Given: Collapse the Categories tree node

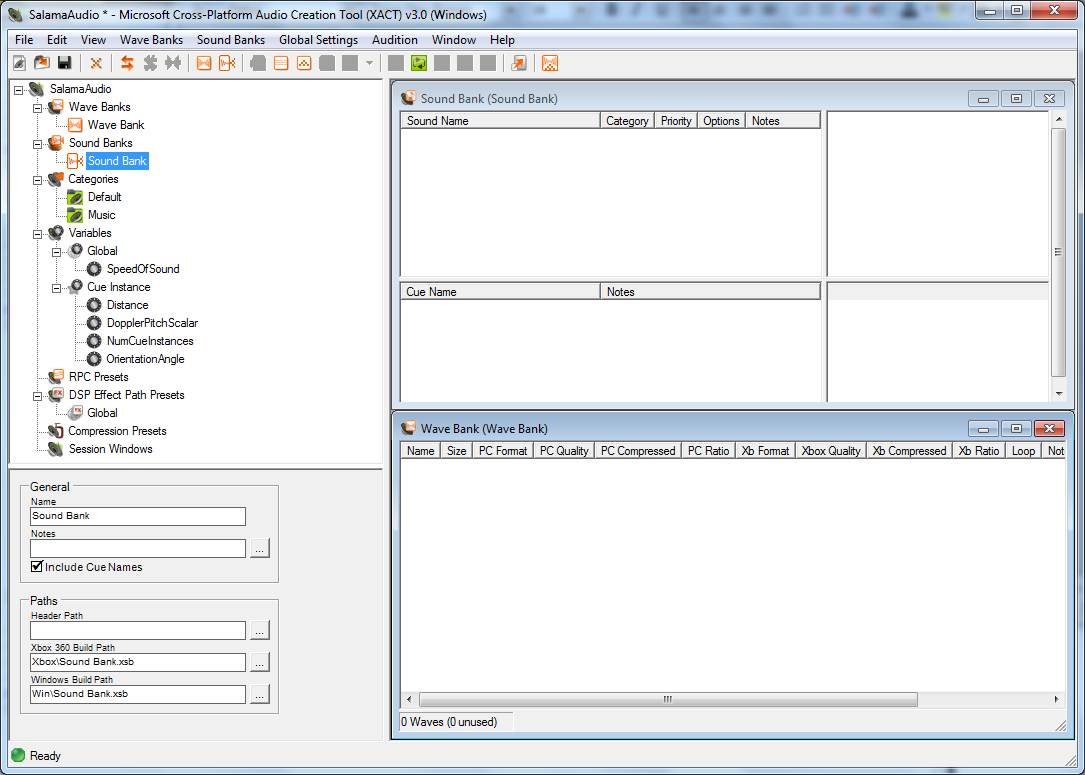Looking at the screenshot, I should [37, 179].
